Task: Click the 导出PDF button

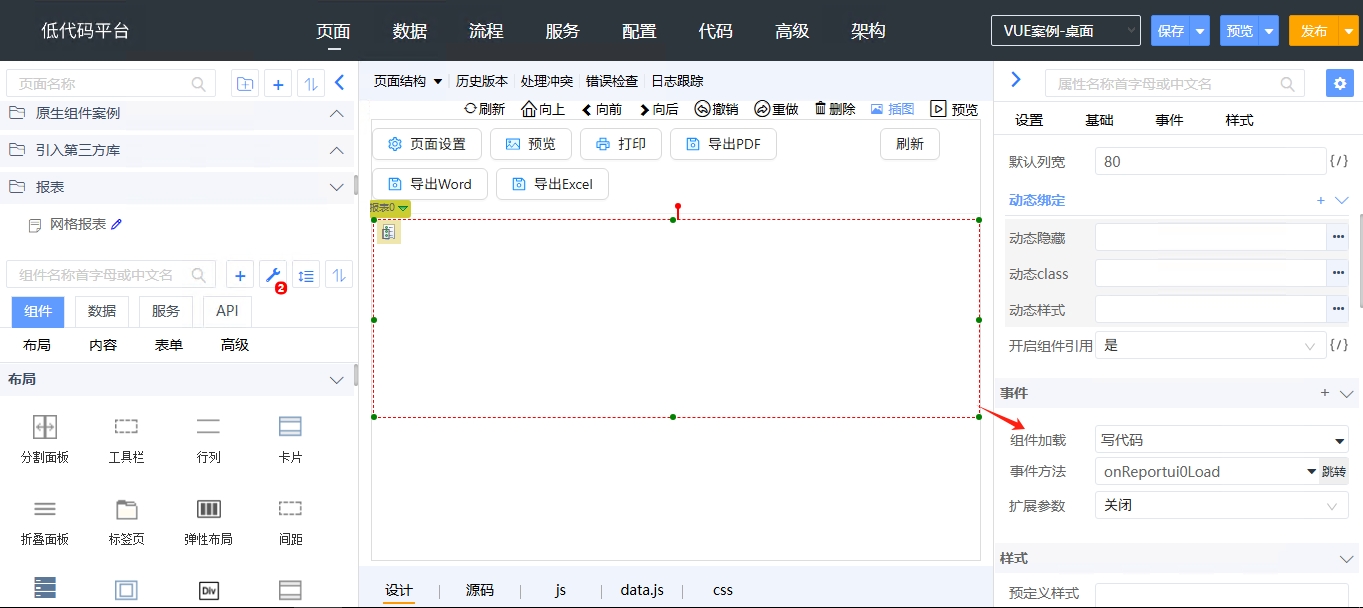Action: coord(723,144)
